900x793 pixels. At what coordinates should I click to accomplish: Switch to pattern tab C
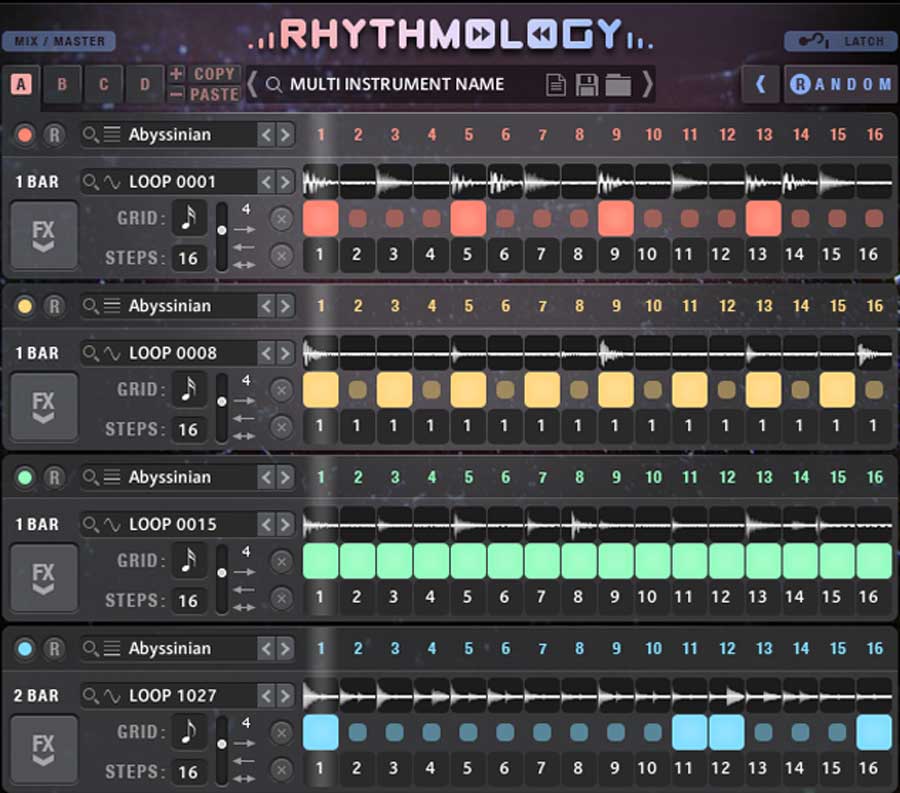coord(103,84)
